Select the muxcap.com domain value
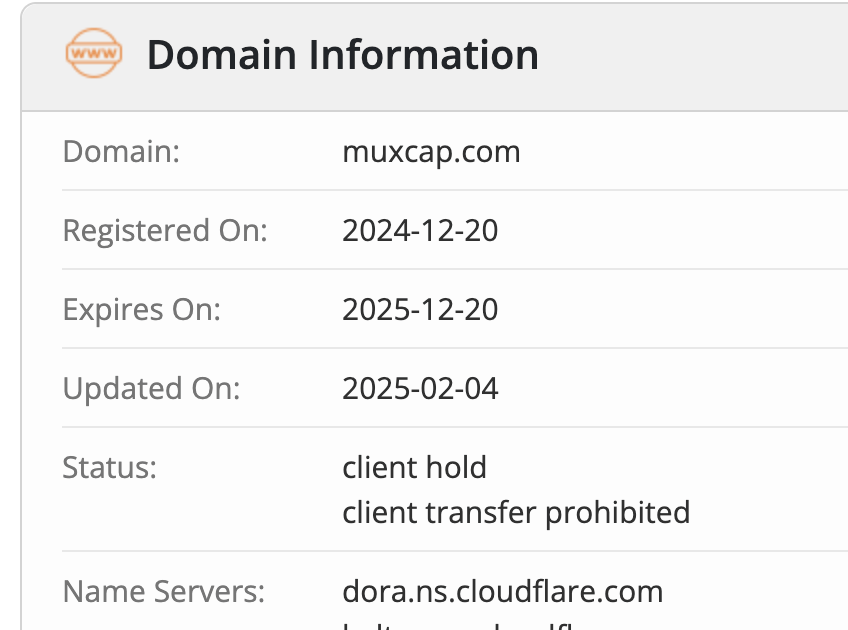This screenshot has width=848, height=630. point(431,152)
